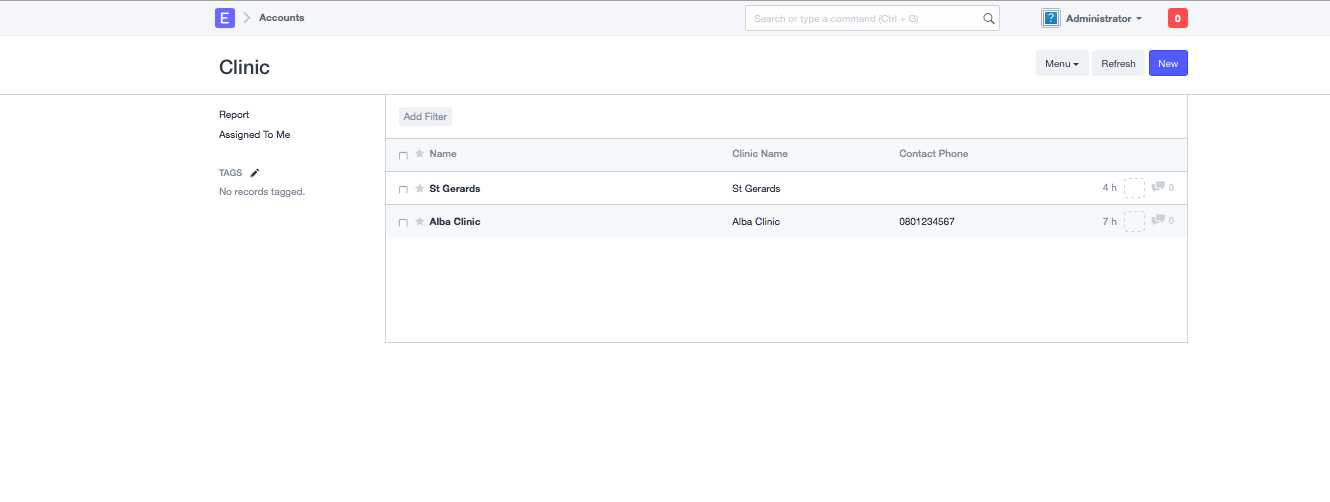Open comments for St Gerards

point(1163,187)
